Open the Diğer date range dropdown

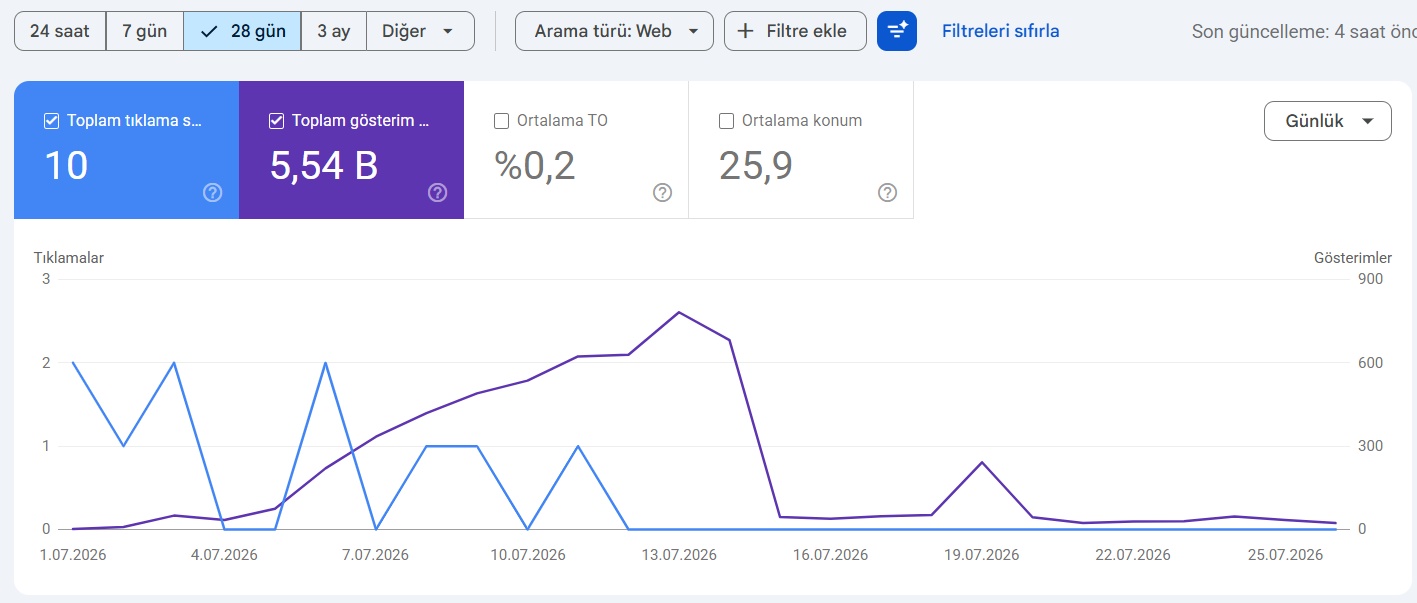(421, 31)
